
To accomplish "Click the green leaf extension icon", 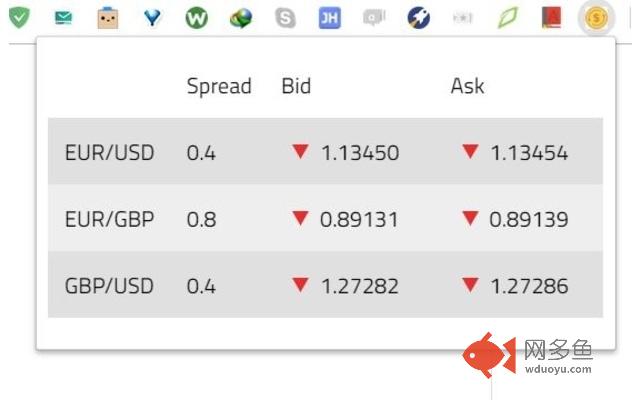I will click(x=507, y=17).
